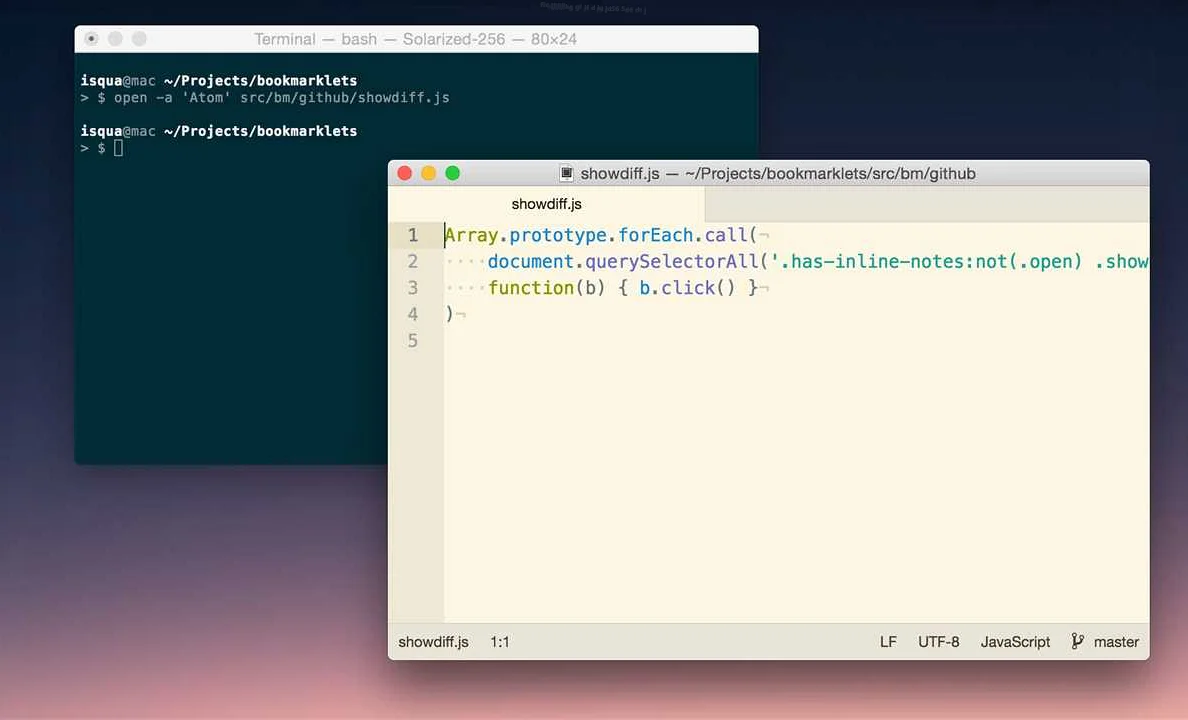Viewport: 1188px width, 720px height.
Task: Minimize the Atom window with yellow button
Action: 429,173
